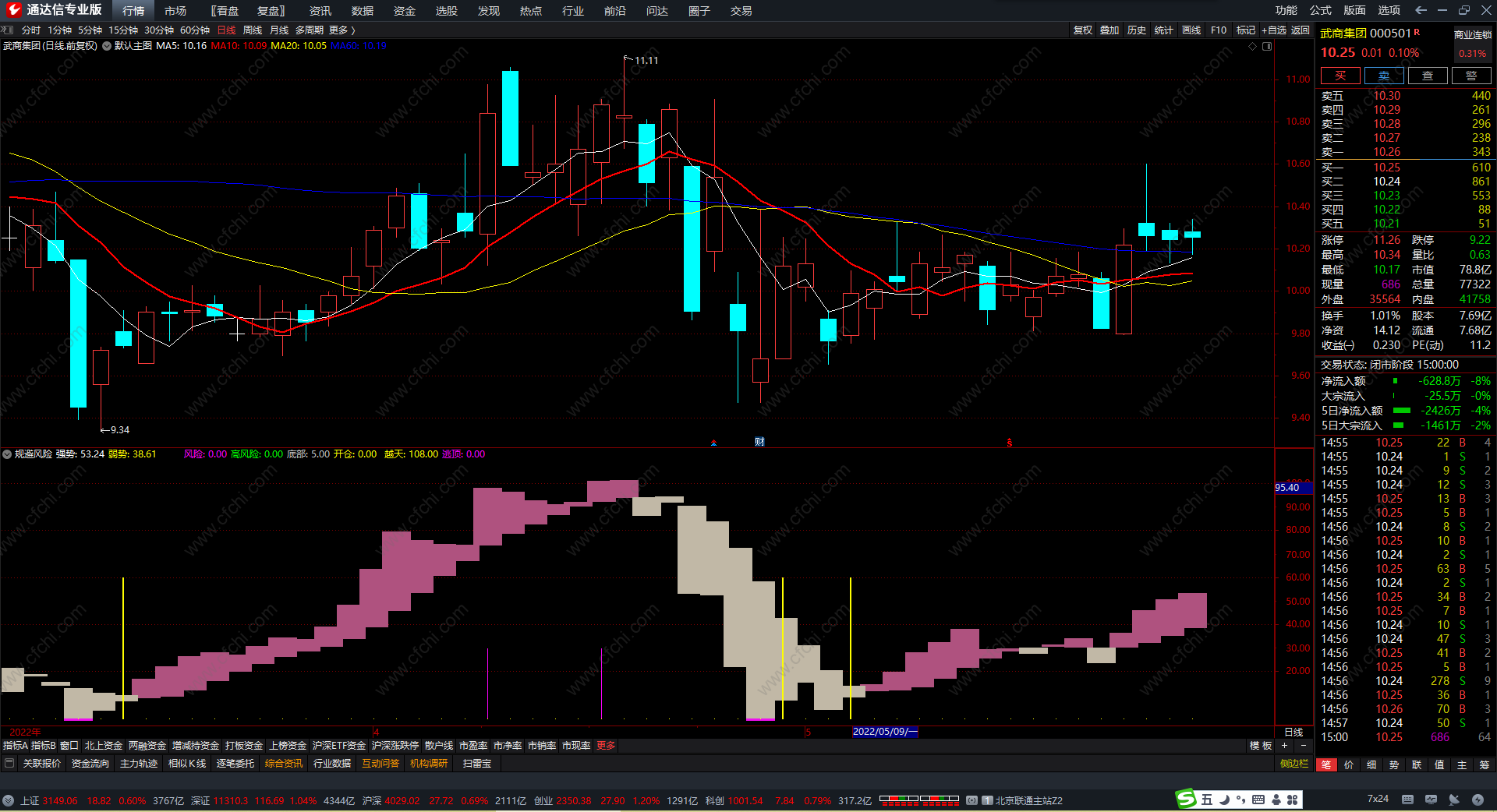Switch to the 行情 tab
The width and height of the screenshot is (1497, 812).
[133, 11]
